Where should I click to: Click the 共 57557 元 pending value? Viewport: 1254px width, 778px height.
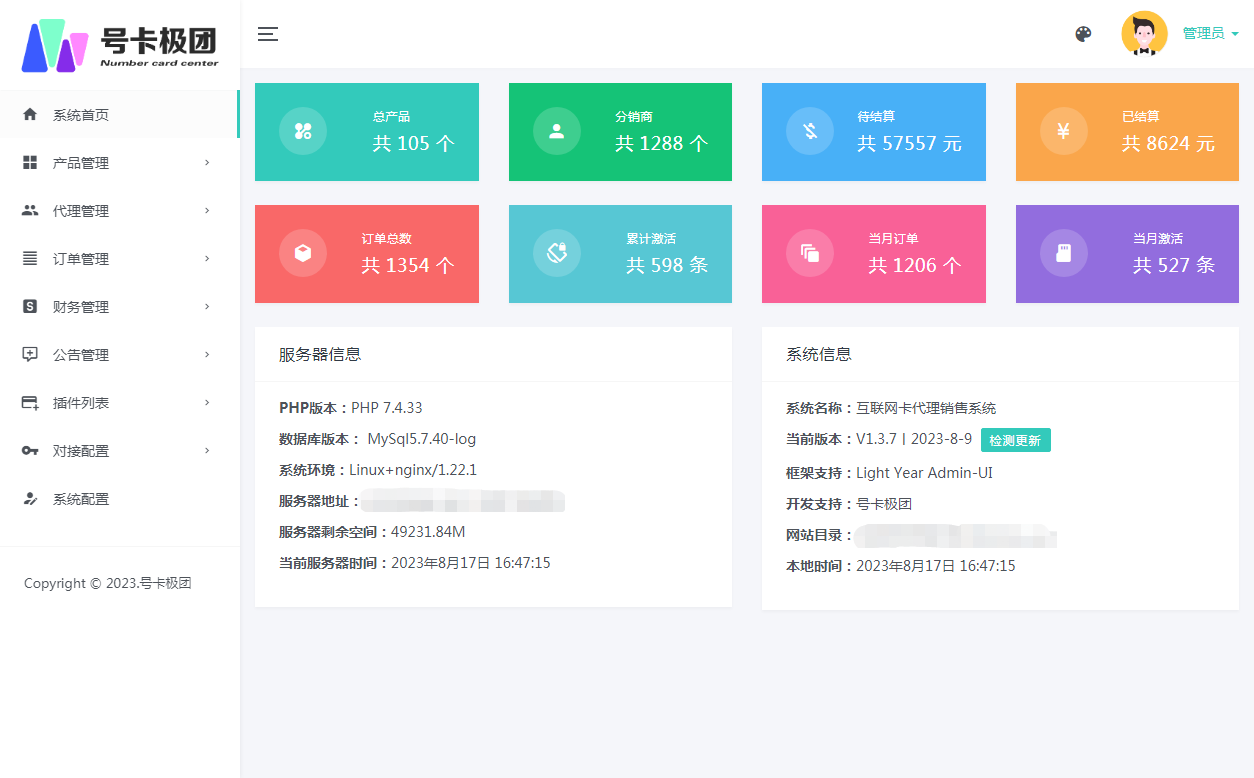[x=909, y=143]
